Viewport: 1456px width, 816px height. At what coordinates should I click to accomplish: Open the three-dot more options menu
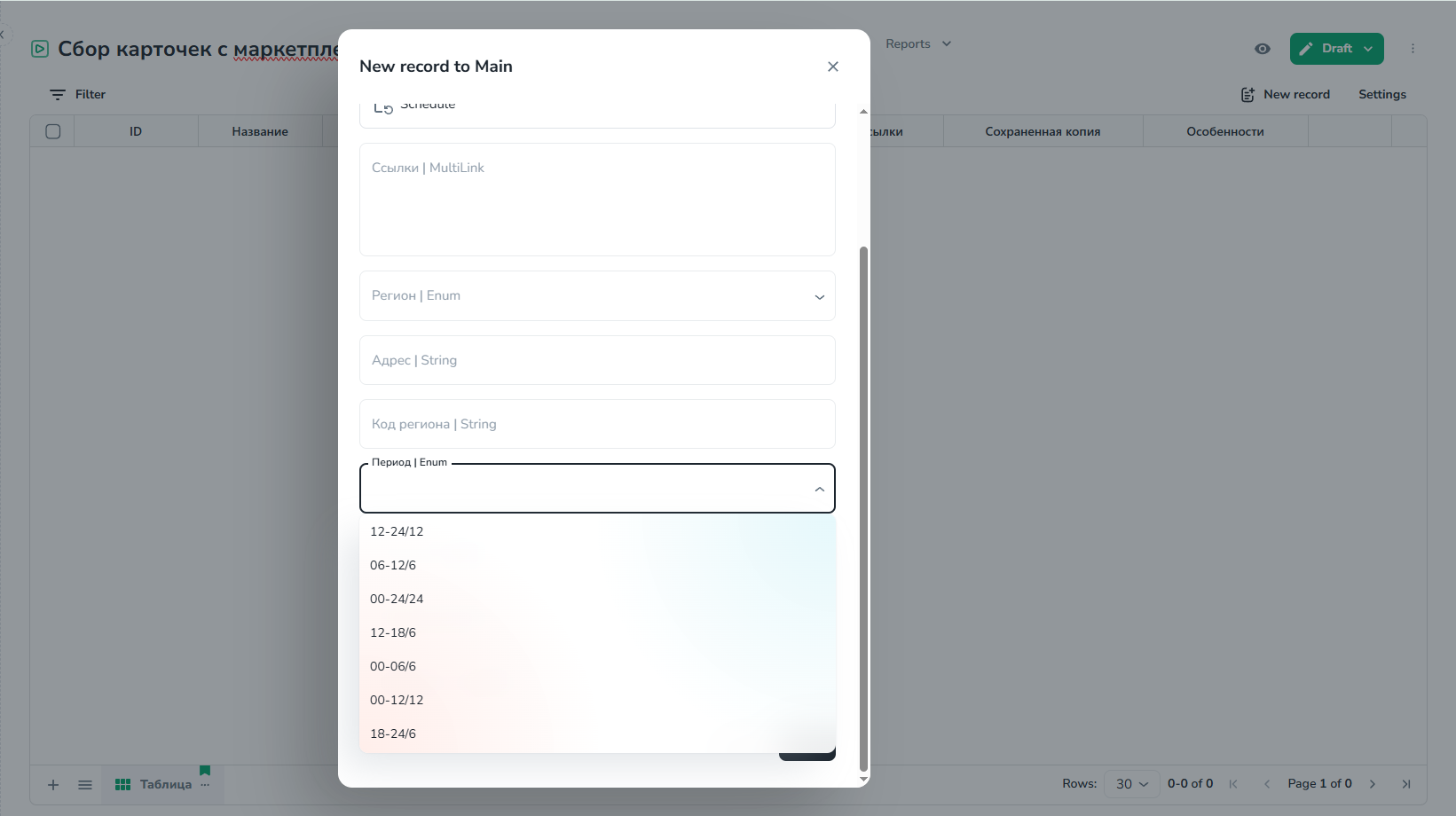[x=1413, y=49]
